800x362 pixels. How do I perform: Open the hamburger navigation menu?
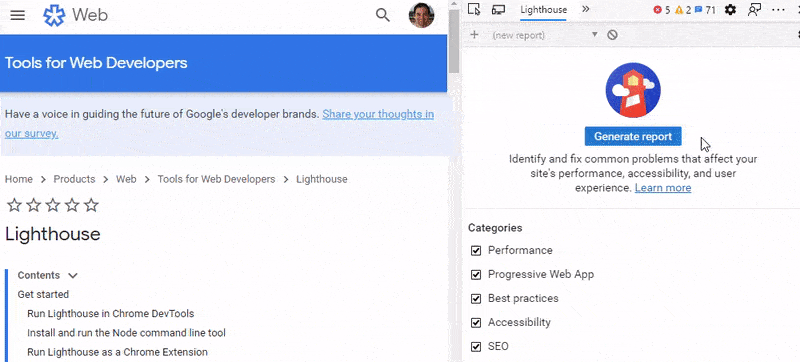tap(17, 15)
